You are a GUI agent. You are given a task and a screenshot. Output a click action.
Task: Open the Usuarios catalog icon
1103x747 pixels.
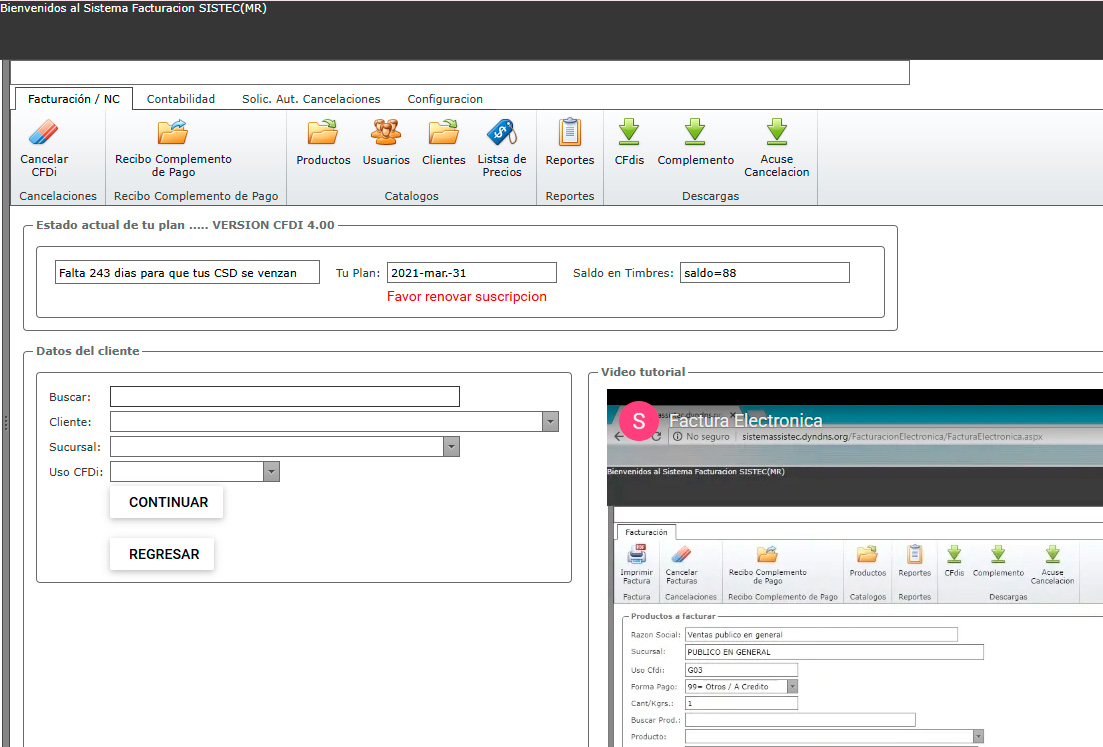(x=386, y=133)
